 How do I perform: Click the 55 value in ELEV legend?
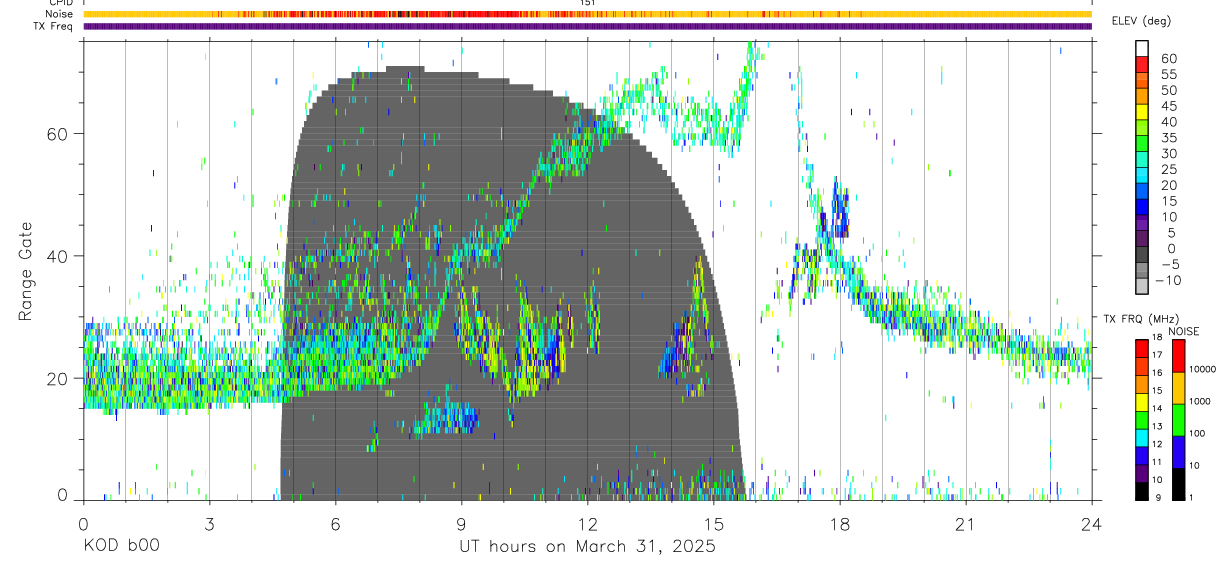coord(1168,74)
